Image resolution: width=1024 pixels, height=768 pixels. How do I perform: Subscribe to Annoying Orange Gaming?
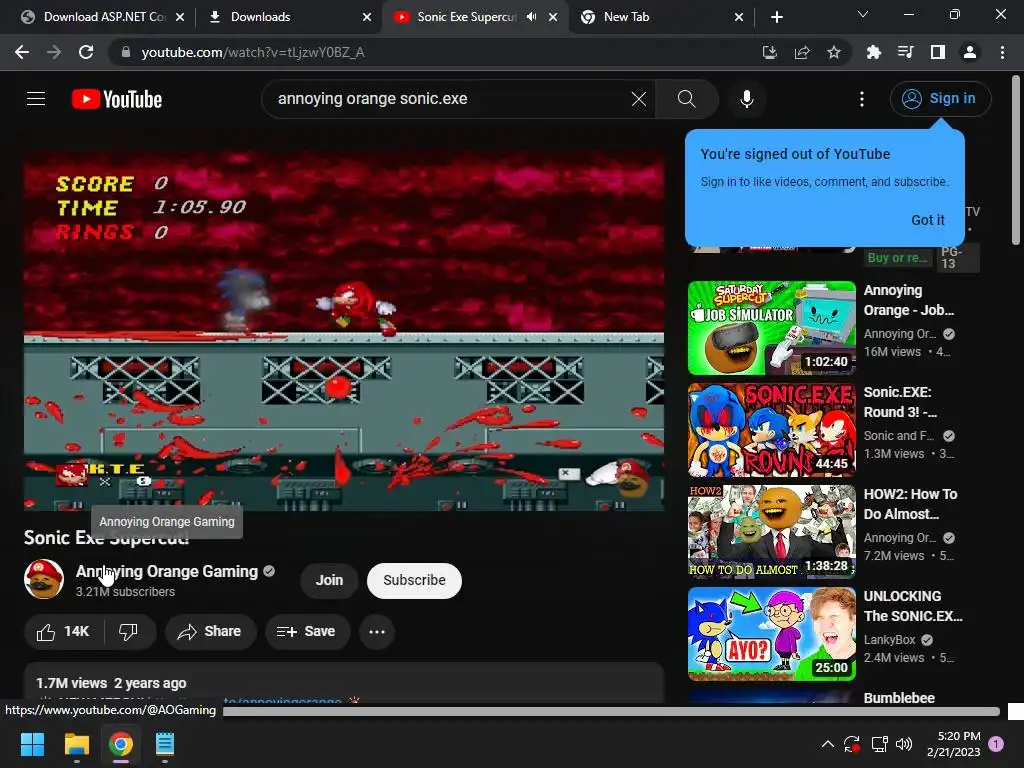(414, 580)
